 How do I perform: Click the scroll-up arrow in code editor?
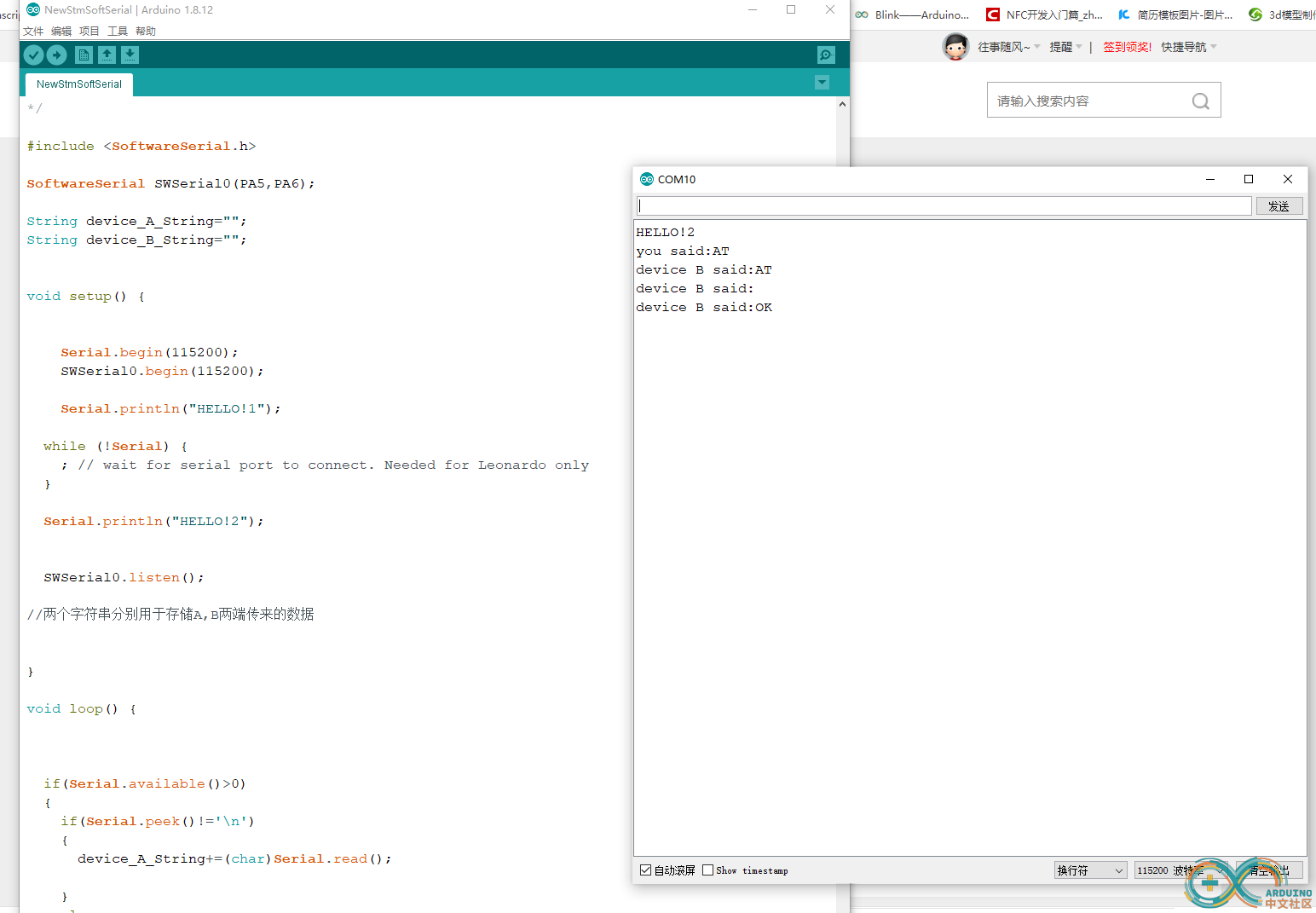(x=842, y=104)
